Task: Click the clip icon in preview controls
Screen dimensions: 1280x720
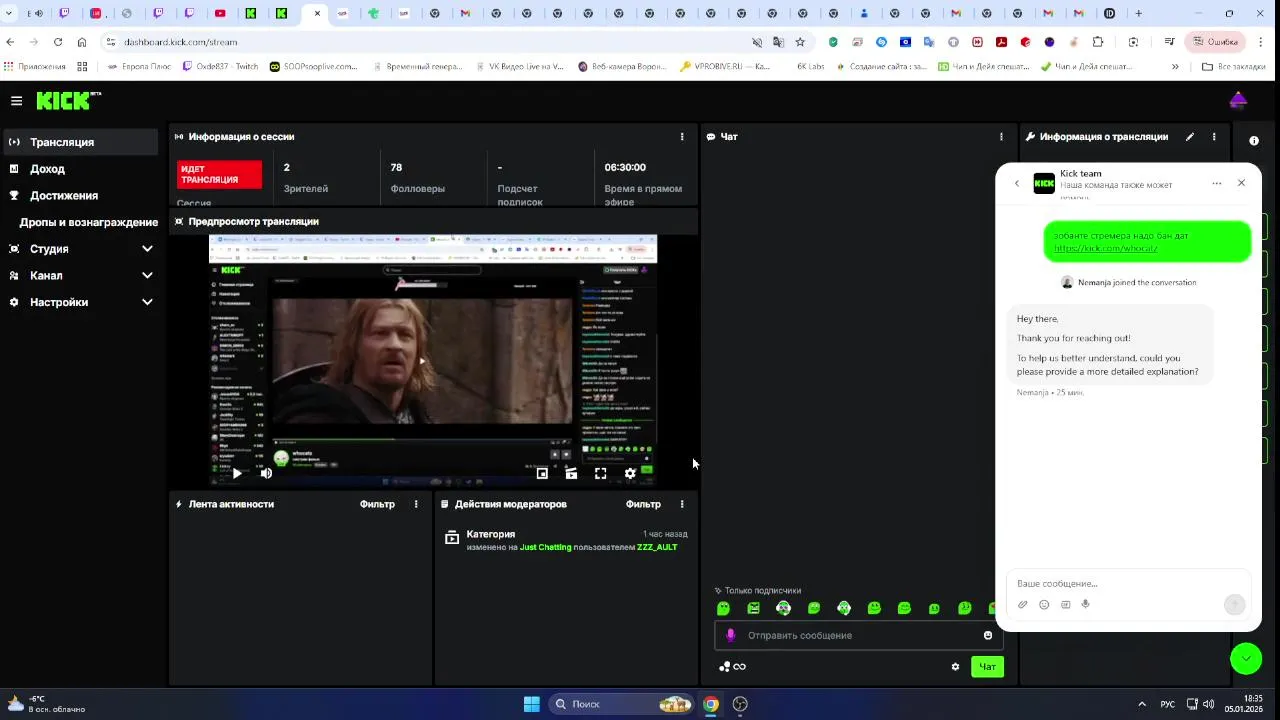Action: point(571,473)
